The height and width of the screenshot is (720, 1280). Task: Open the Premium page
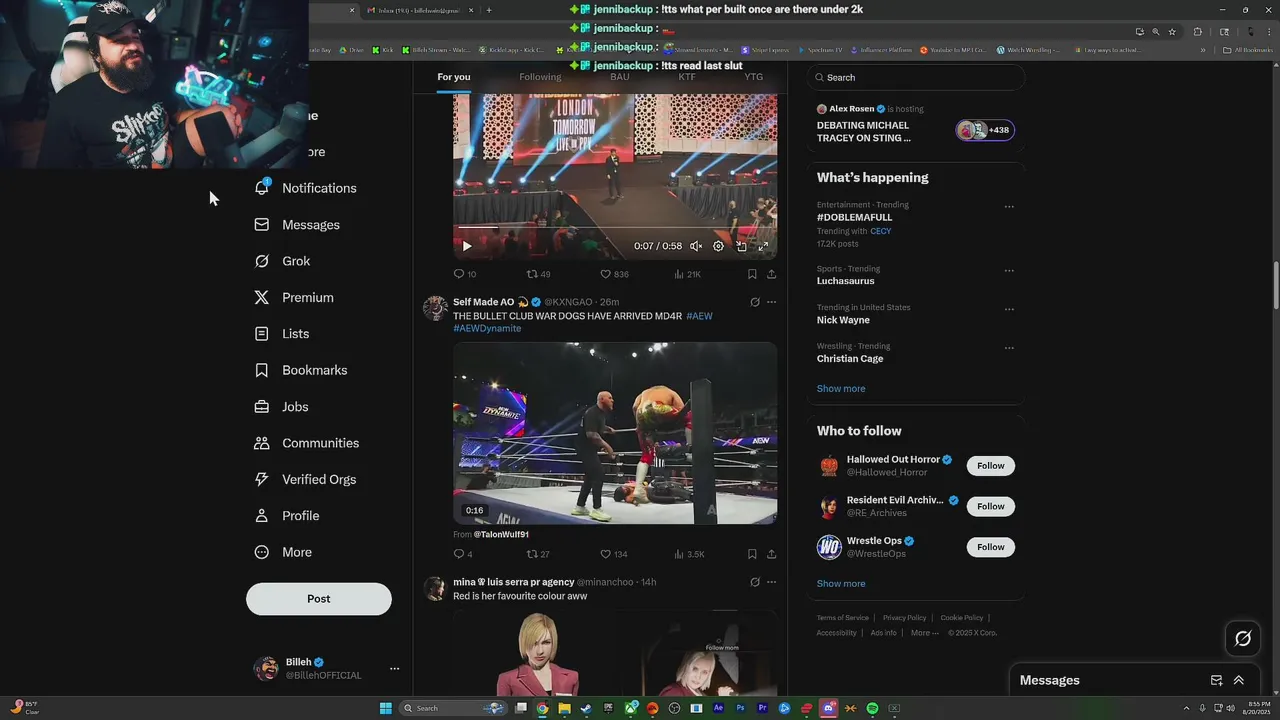pyautogui.click(x=294, y=298)
